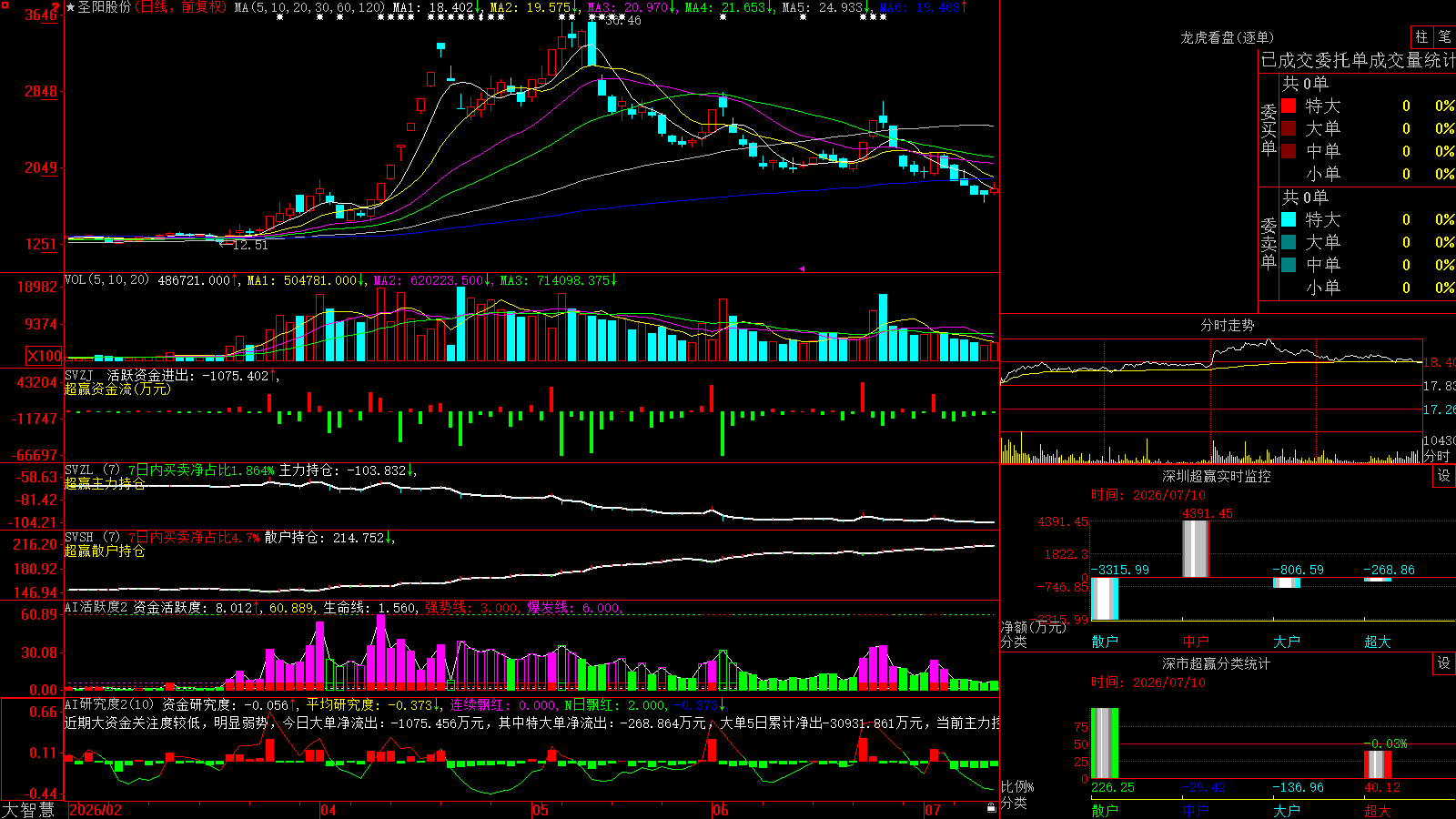Viewport: 1456px width, 819px height.
Task: Jump to the 2026/02 date marker
Action: [x=96, y=810]
